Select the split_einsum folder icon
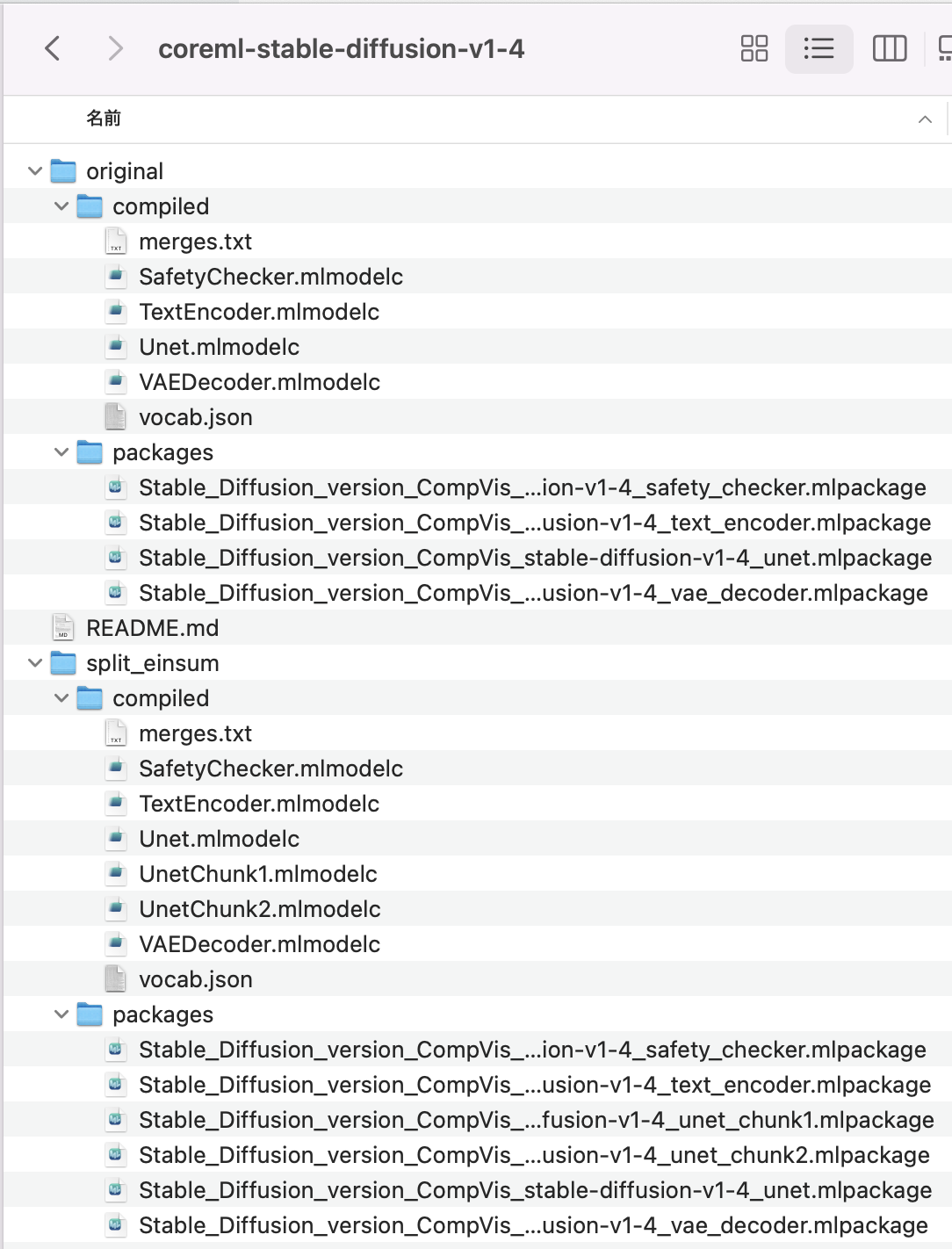 pyautogui.click(x=63, y=663)
